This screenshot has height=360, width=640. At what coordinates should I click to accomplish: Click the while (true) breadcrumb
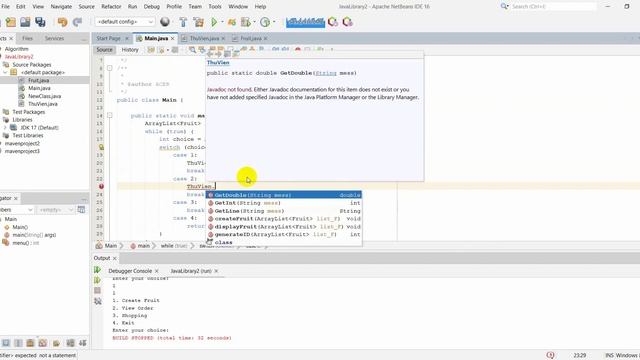[x=173, y=246]
